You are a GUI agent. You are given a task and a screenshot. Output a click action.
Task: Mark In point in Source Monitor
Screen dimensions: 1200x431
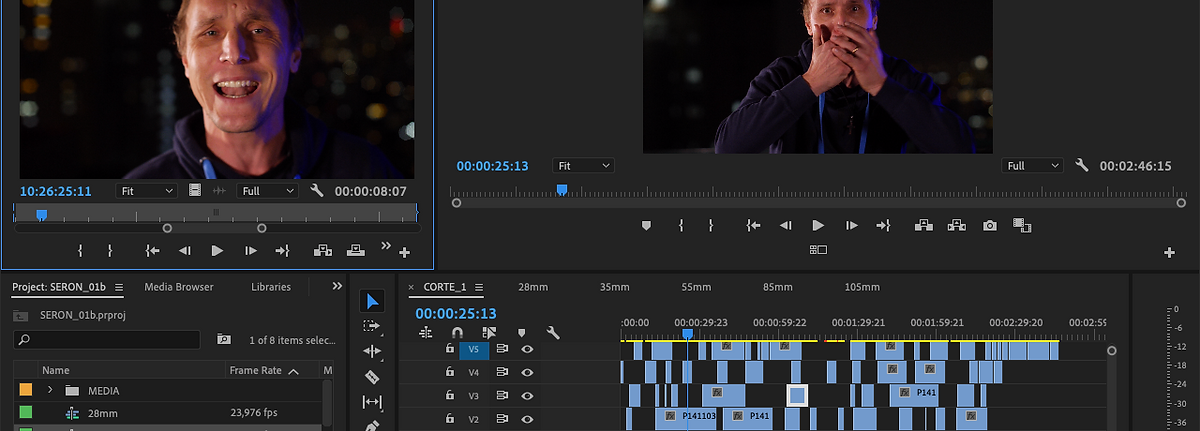pos(80,251)
